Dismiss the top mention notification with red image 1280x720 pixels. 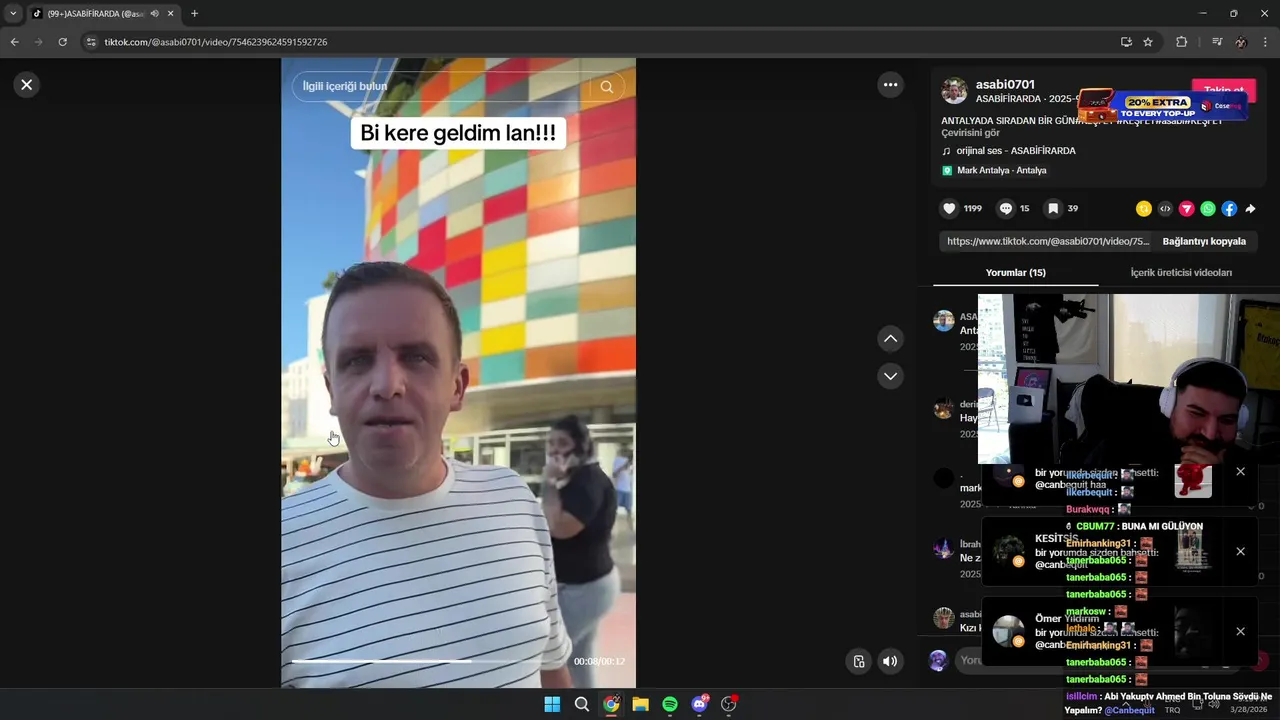[x=1240, y=471]
